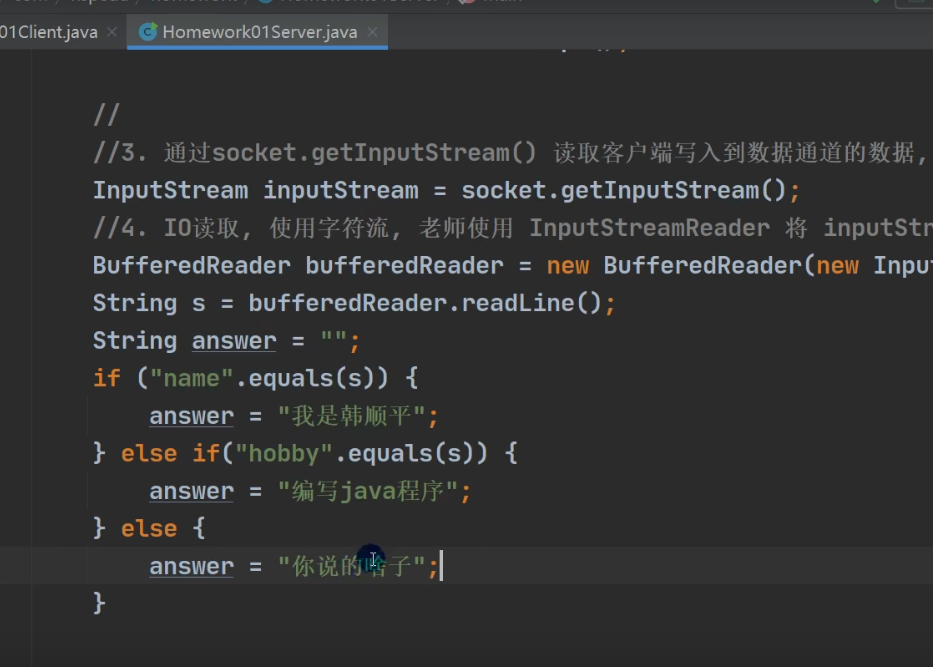
Task: Click the "你说的啥子" string literal
Action: [x=351, y=566]
